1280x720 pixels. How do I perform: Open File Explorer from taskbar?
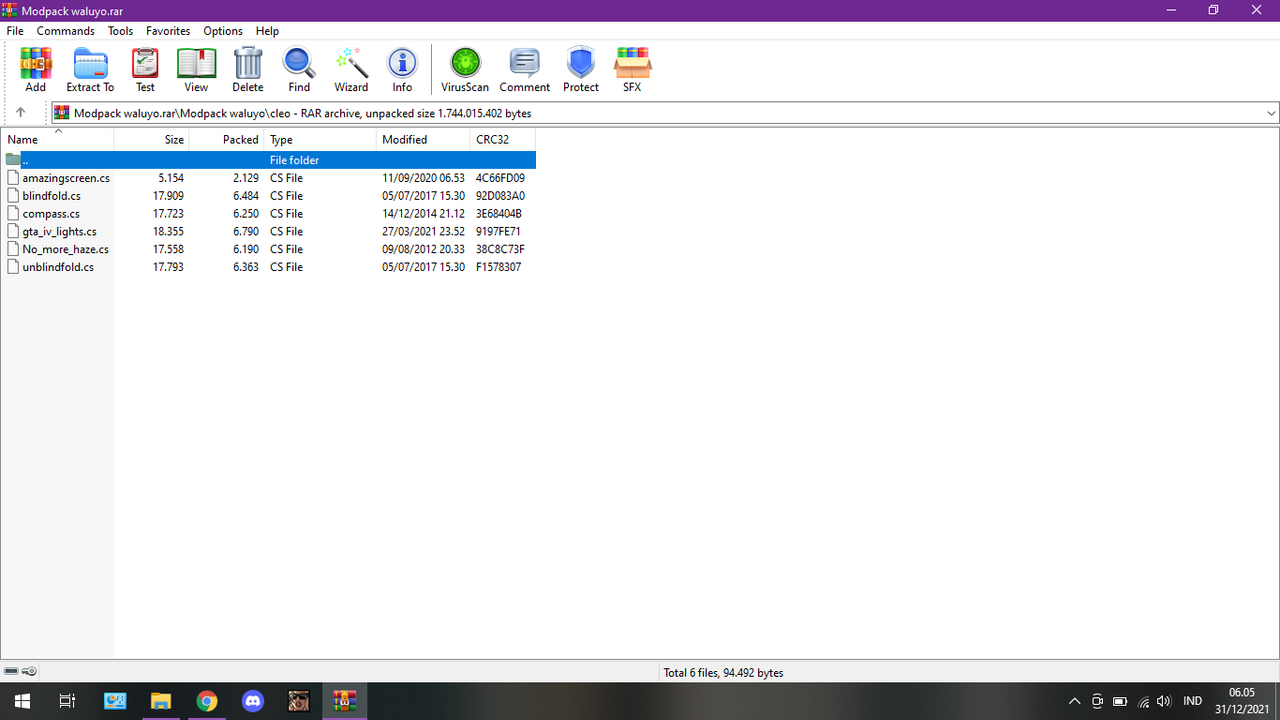(x=161, y=701)
